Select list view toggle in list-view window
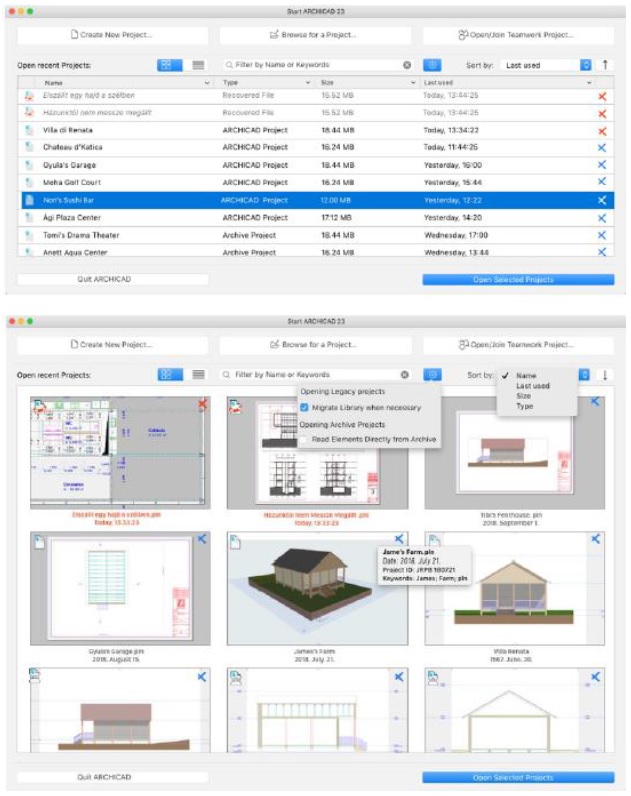Image resolution: width=631 pixels, height=796 pixels. pyautogui.click(x=198, y=65)
